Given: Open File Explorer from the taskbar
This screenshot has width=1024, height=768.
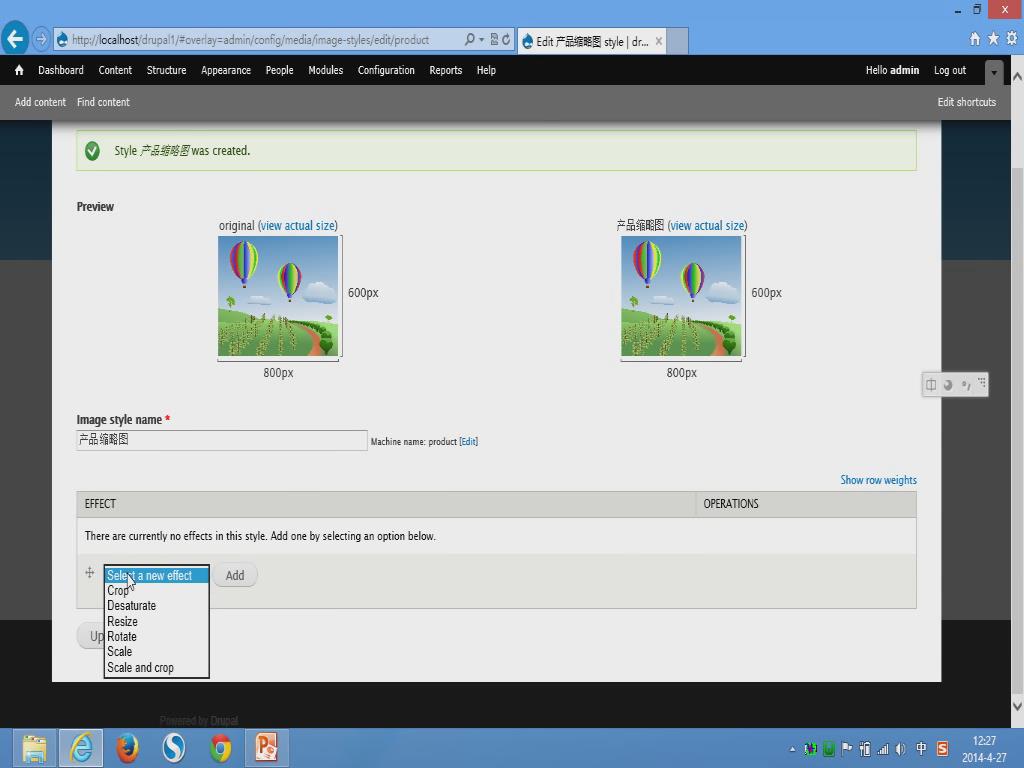Looking at the screenshot, I should click(35, 748).
